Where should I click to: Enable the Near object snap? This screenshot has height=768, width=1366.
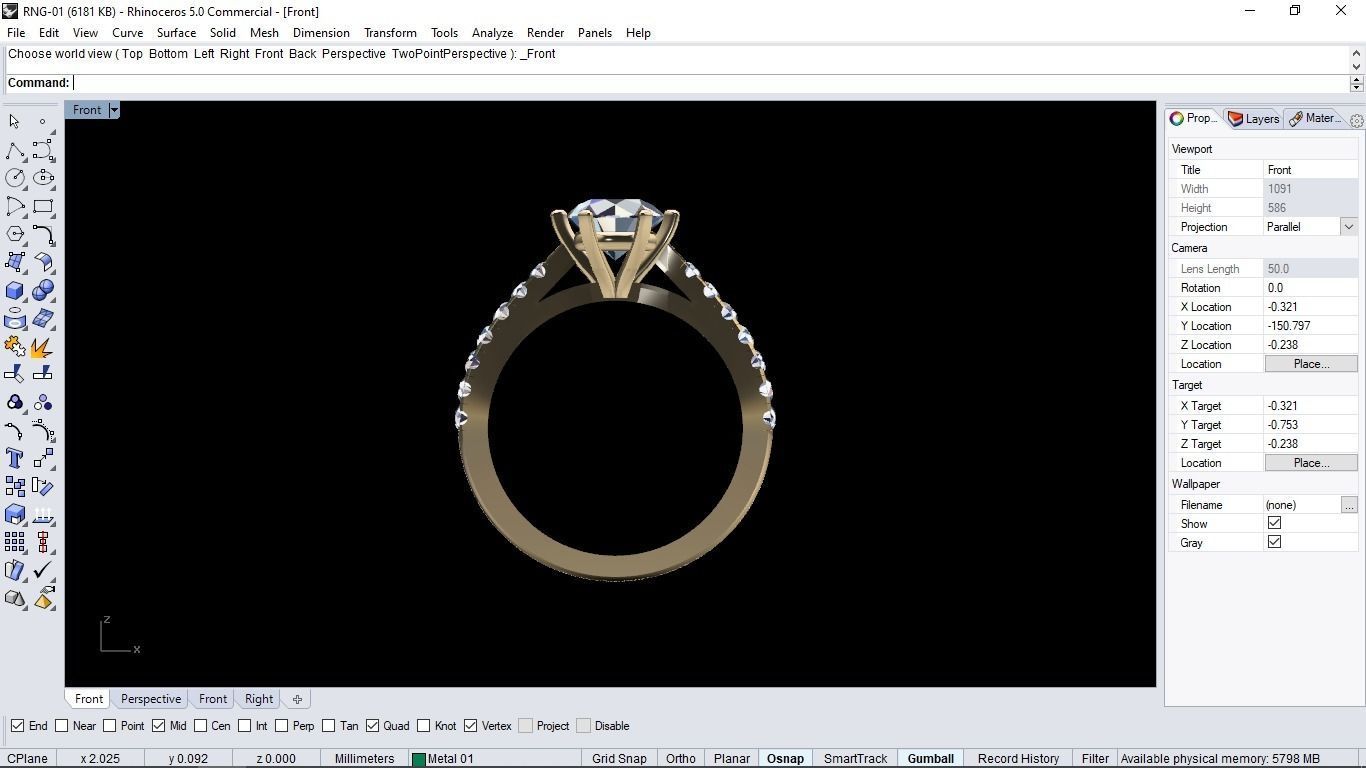click(x=62, y=726)
